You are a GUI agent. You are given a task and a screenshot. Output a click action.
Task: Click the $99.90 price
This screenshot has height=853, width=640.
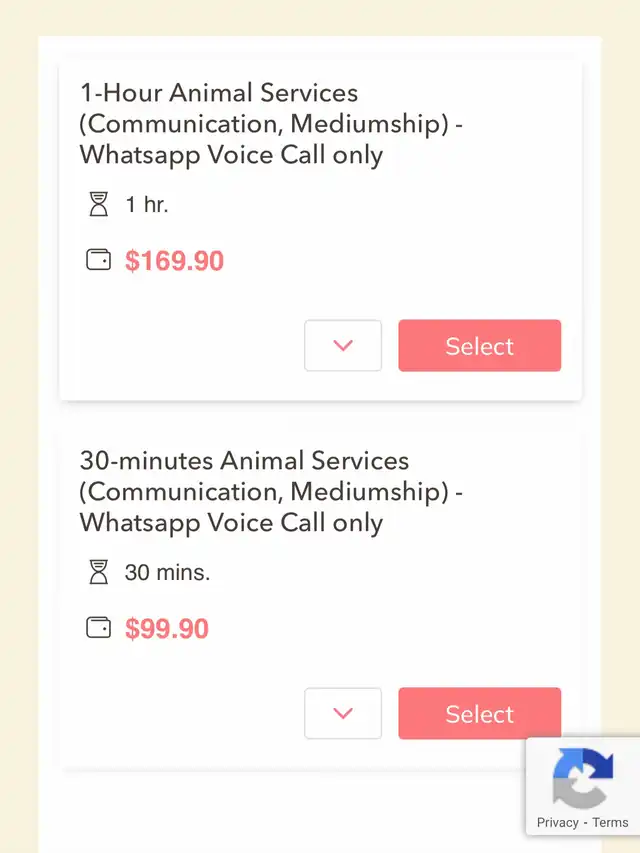tap(167, 629)
